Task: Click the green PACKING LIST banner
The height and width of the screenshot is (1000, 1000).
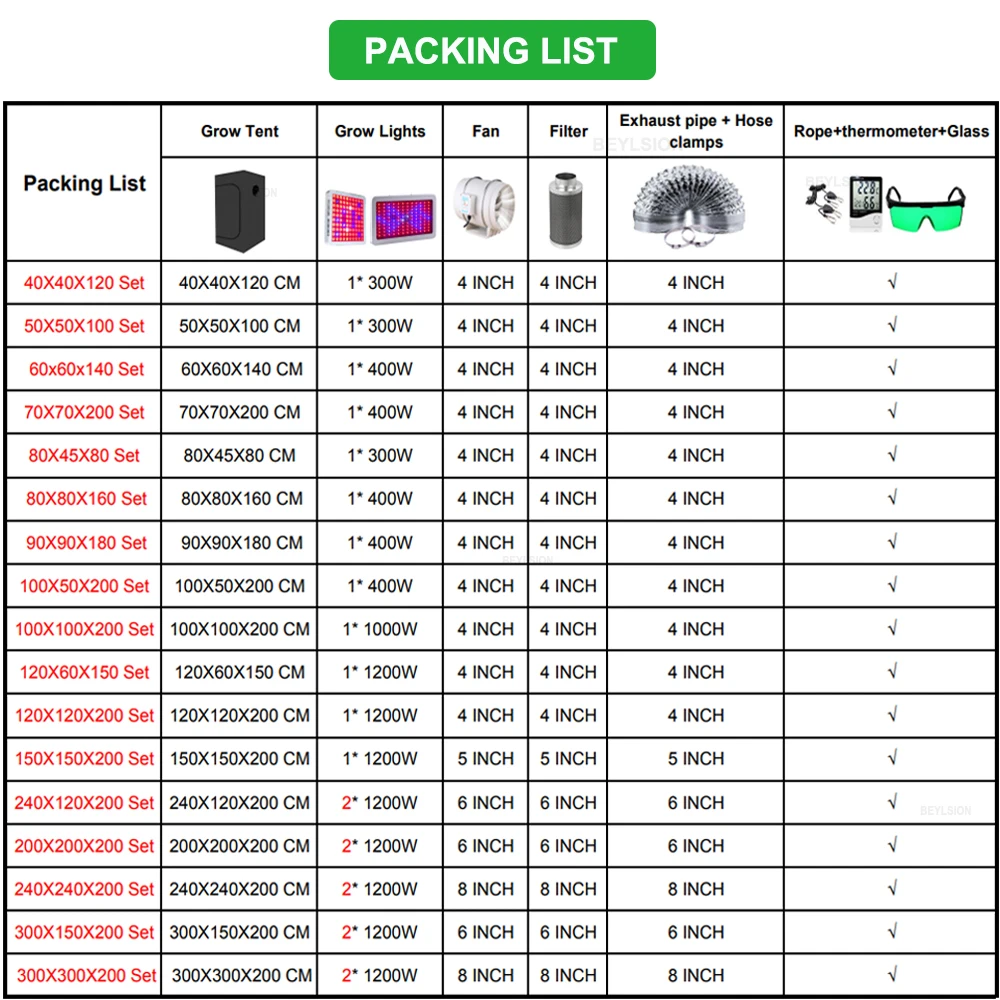Action: click(x=491, y=50)
